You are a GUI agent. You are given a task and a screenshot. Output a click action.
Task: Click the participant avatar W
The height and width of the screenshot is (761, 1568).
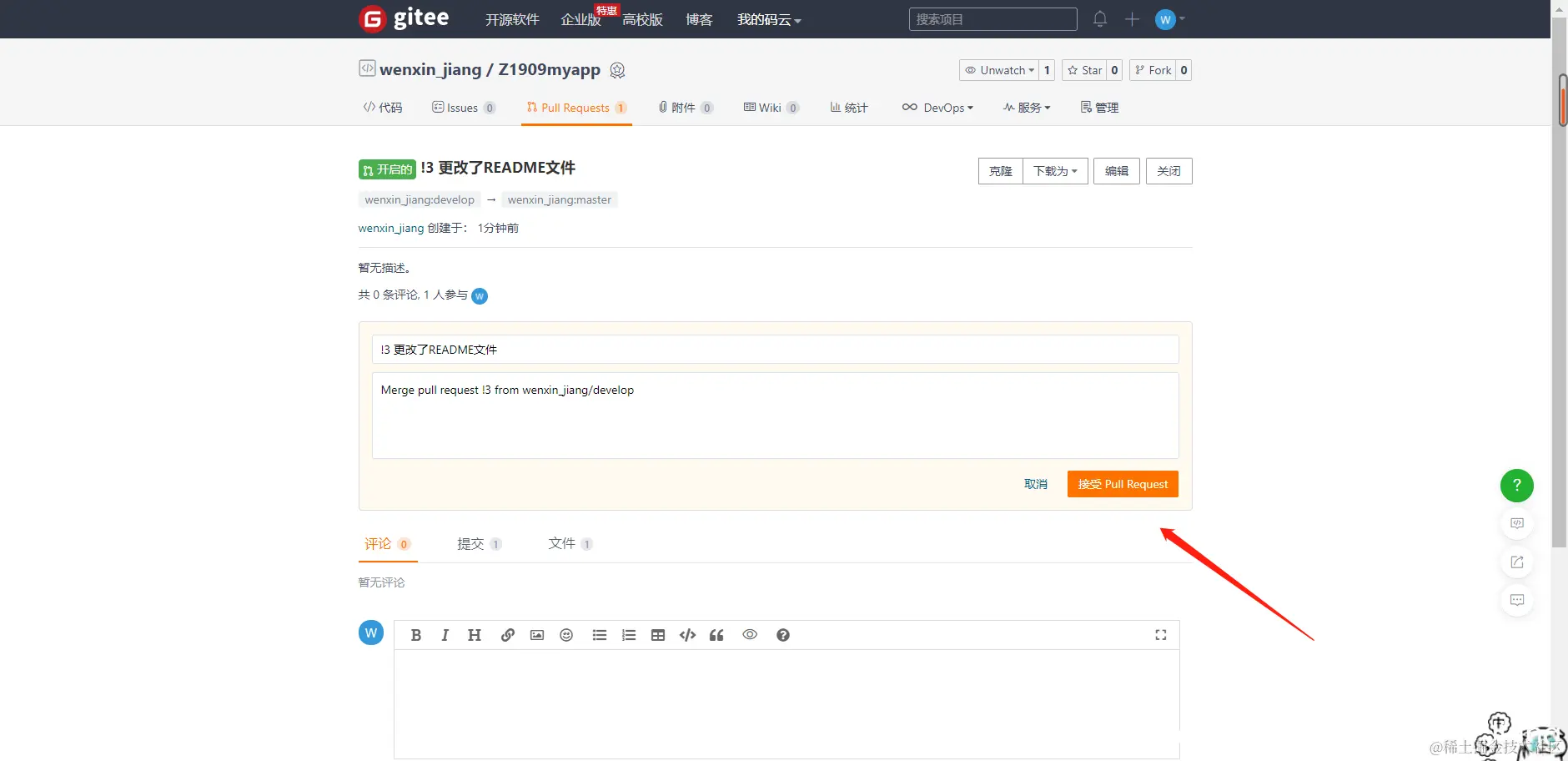480,295
